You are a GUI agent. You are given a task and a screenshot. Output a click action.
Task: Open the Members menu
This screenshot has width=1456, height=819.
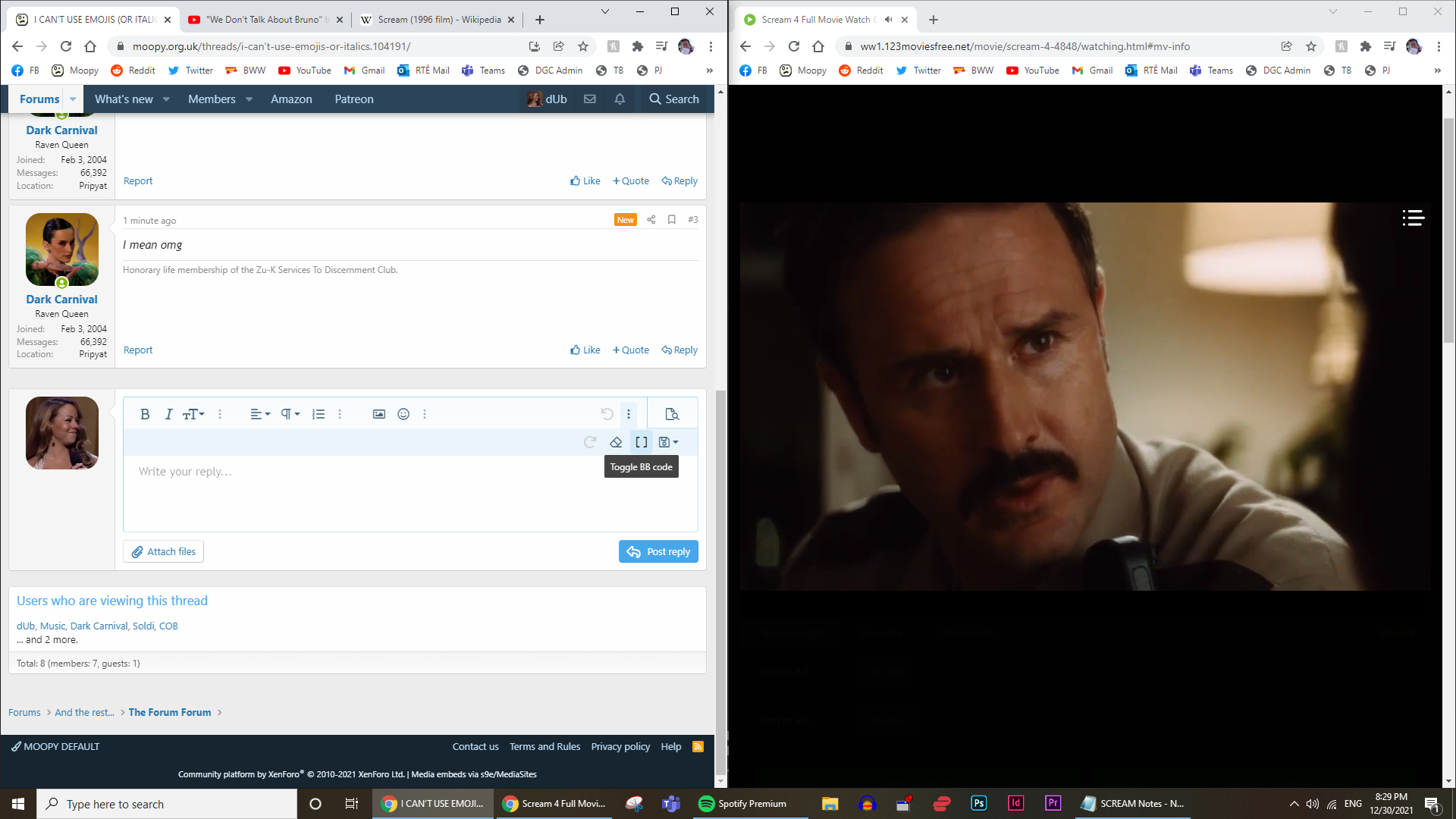[212, 99]
